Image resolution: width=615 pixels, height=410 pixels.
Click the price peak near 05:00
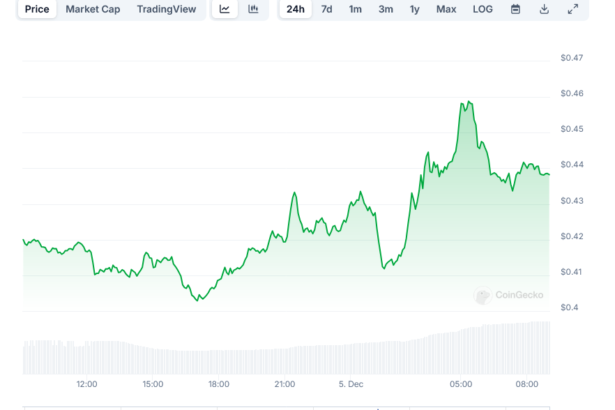pos(467,103)
